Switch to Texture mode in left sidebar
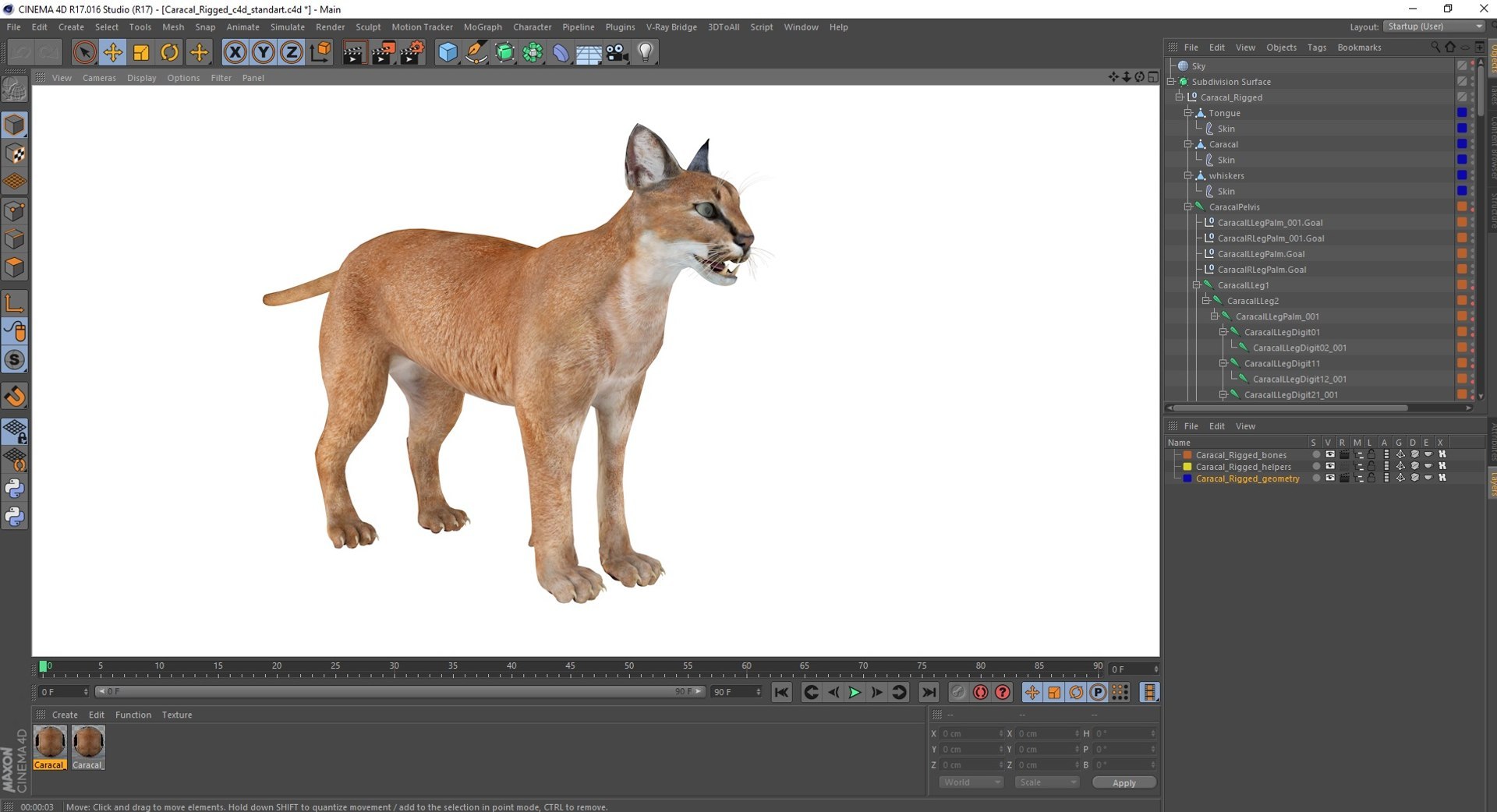Screen dimensions: 1497x812 [15, 154]
